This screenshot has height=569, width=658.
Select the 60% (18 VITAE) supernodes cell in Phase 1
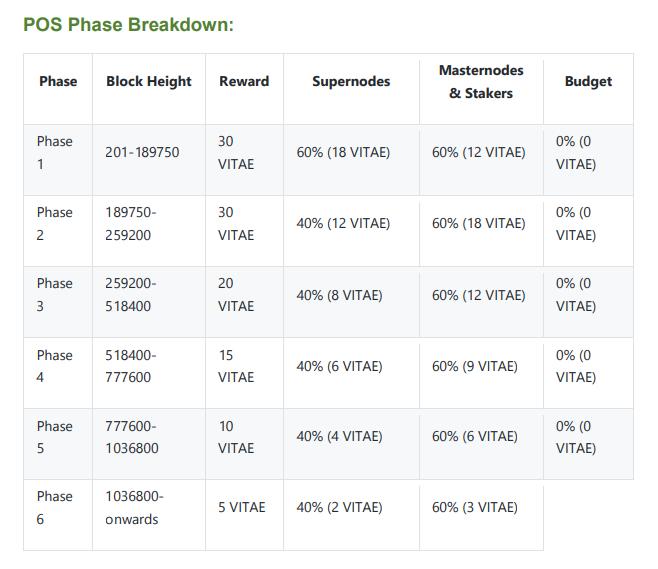[x=343, y=152]
